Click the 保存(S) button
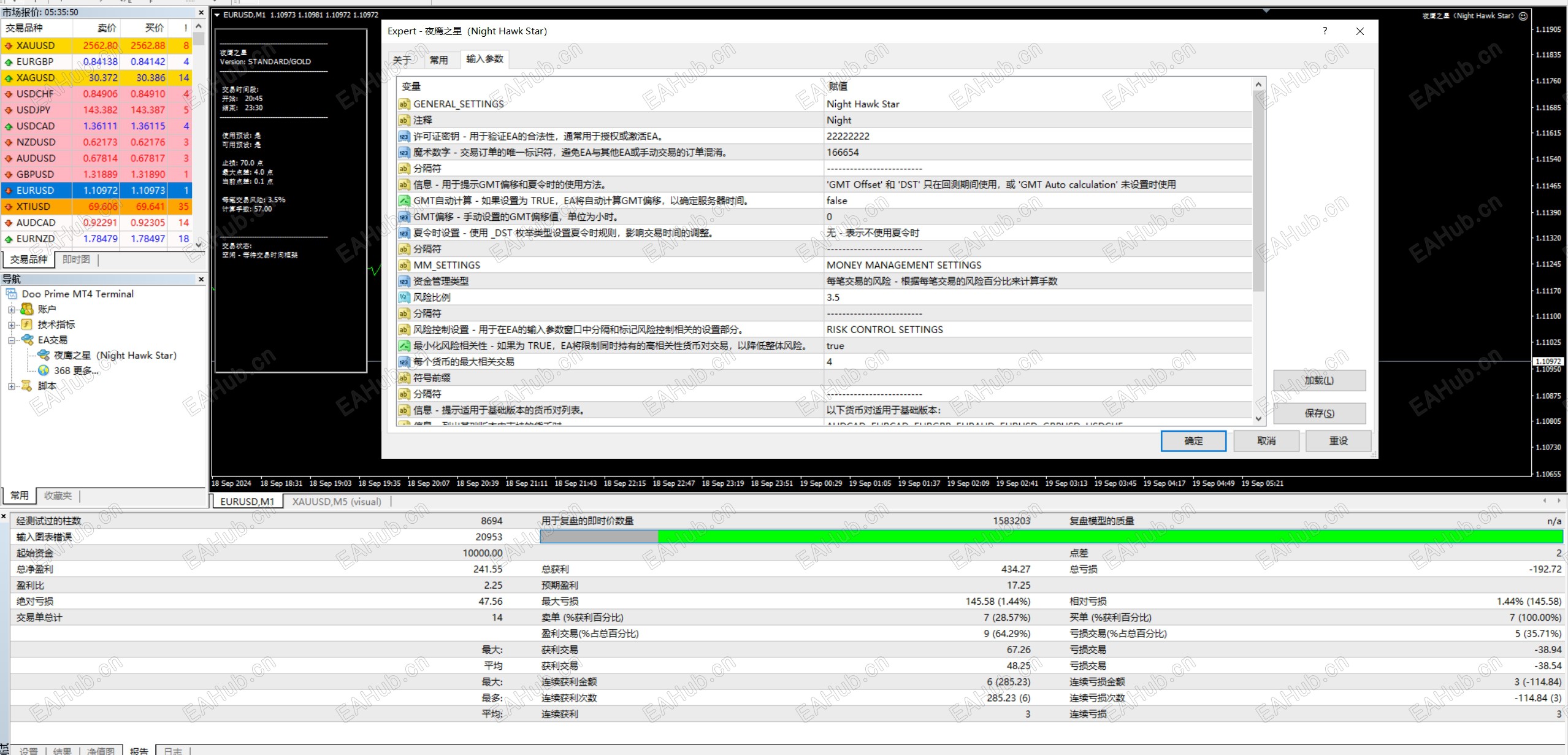Image resolution: width=1568 pixels, height=755 pixels. point(1319,413)
